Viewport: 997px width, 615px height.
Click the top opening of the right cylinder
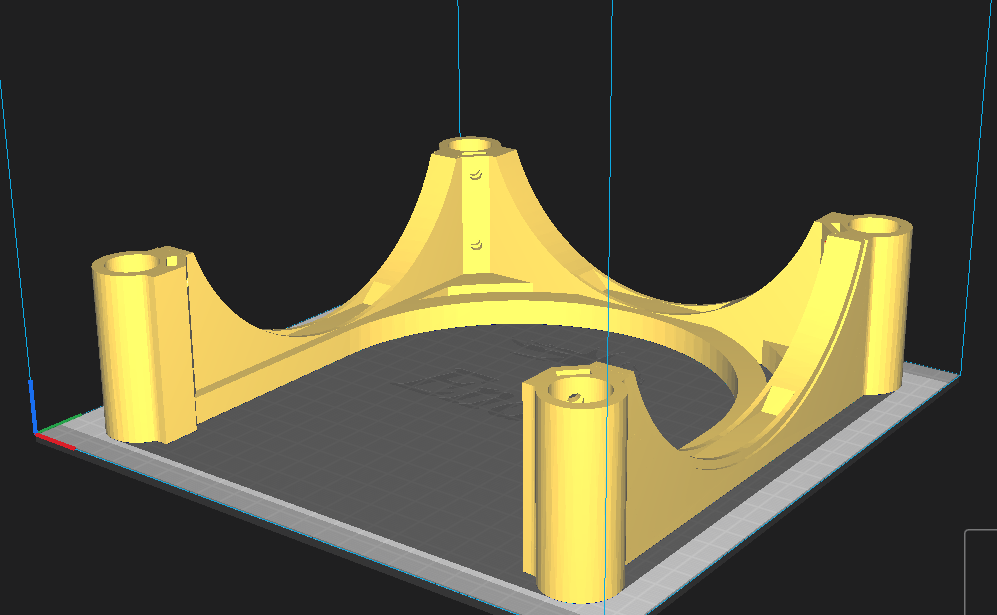pos(876,226)
